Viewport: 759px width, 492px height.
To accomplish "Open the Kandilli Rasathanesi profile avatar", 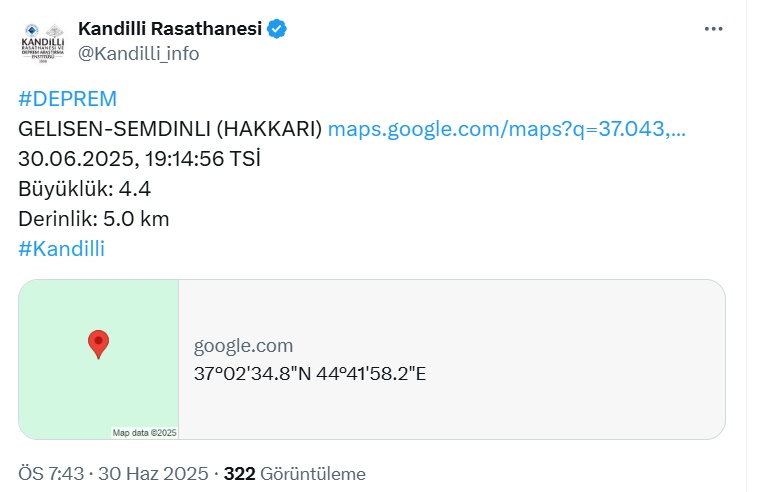I will [x=43, y=43].
